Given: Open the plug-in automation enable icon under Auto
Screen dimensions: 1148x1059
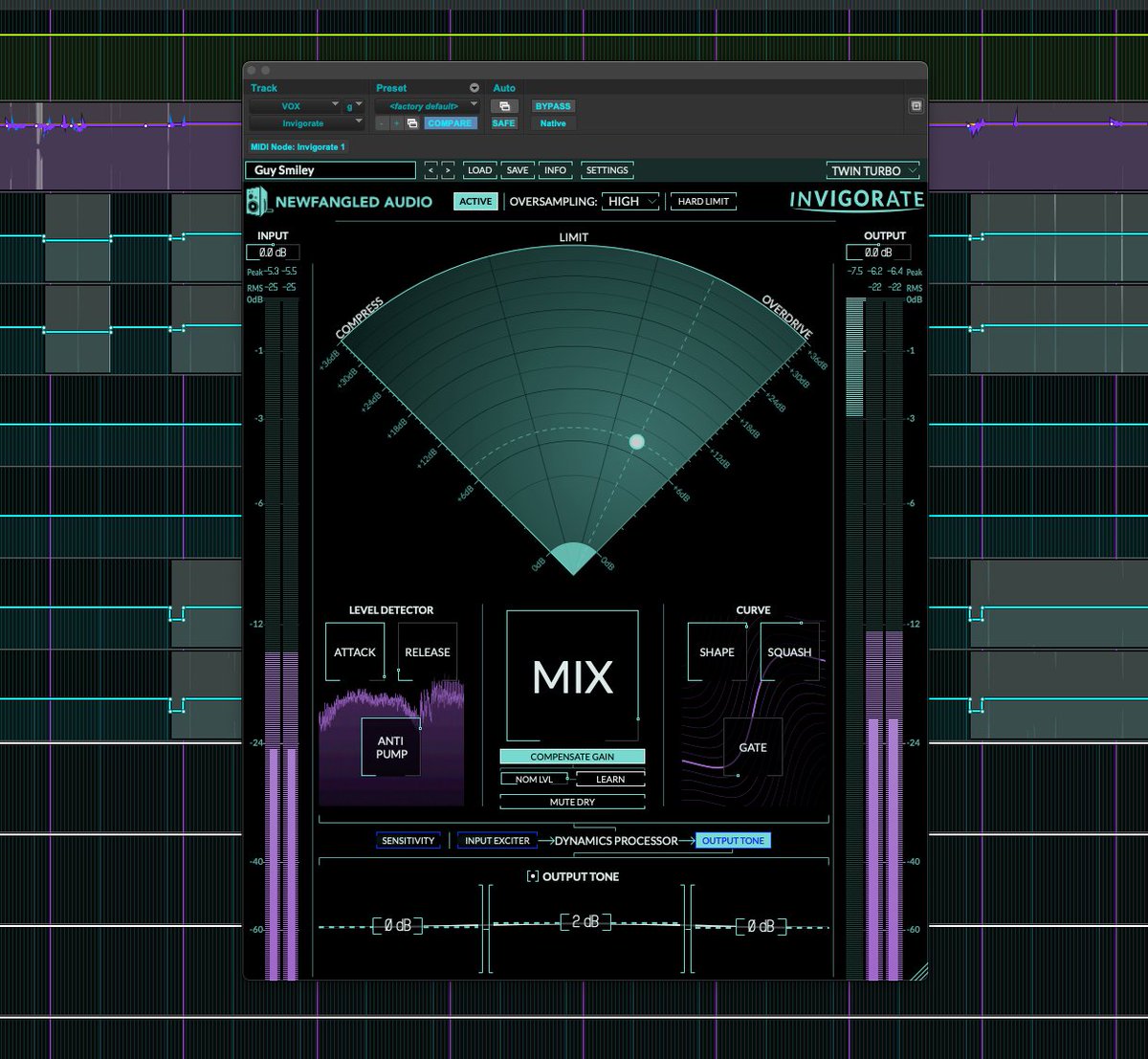Looking at the screenshot, I should coord(504,106).
